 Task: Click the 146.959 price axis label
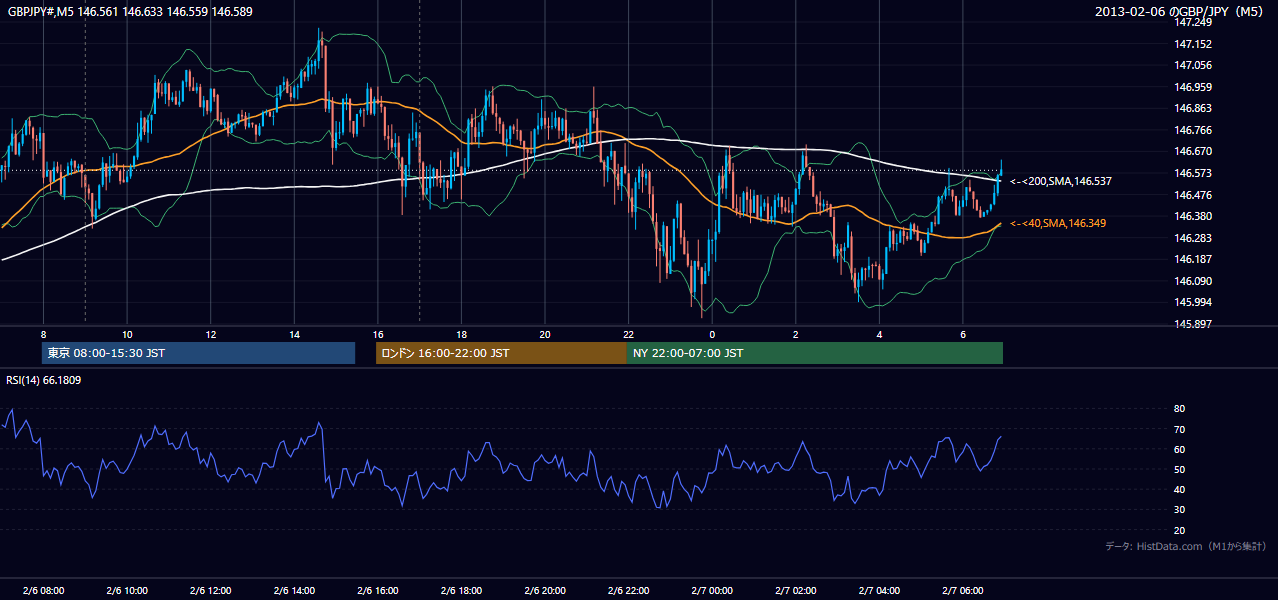point(1193,87)
